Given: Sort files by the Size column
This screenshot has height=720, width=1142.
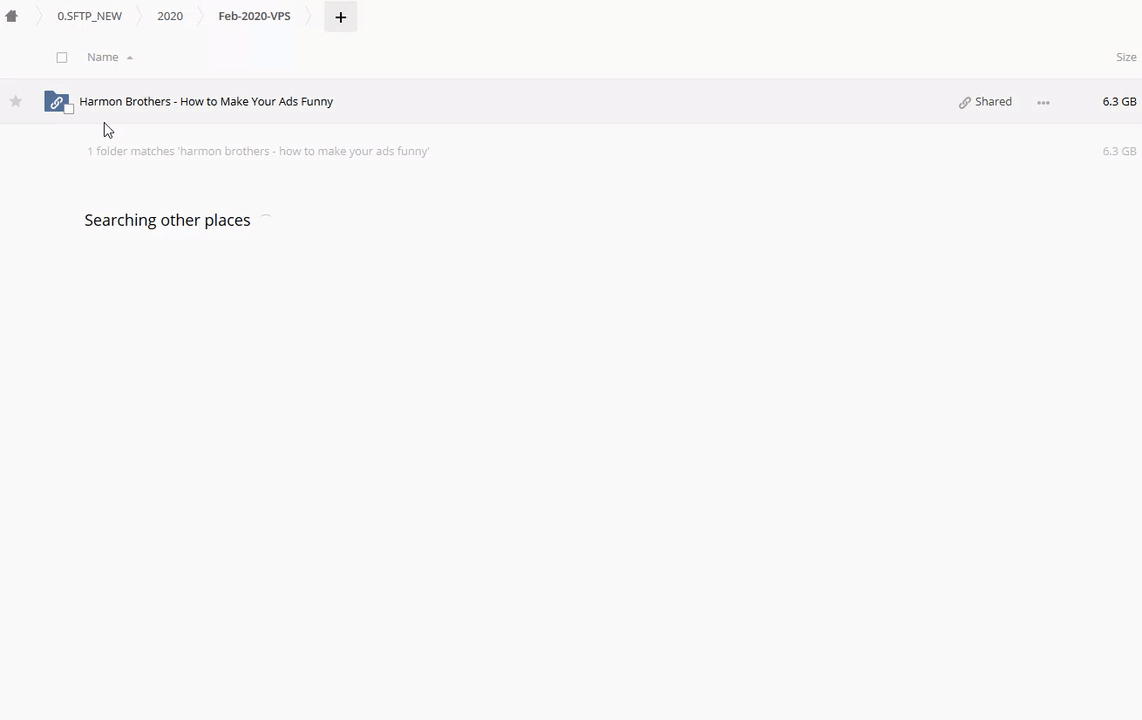Looking at the screenshot, I should (x=1126, y=57).
